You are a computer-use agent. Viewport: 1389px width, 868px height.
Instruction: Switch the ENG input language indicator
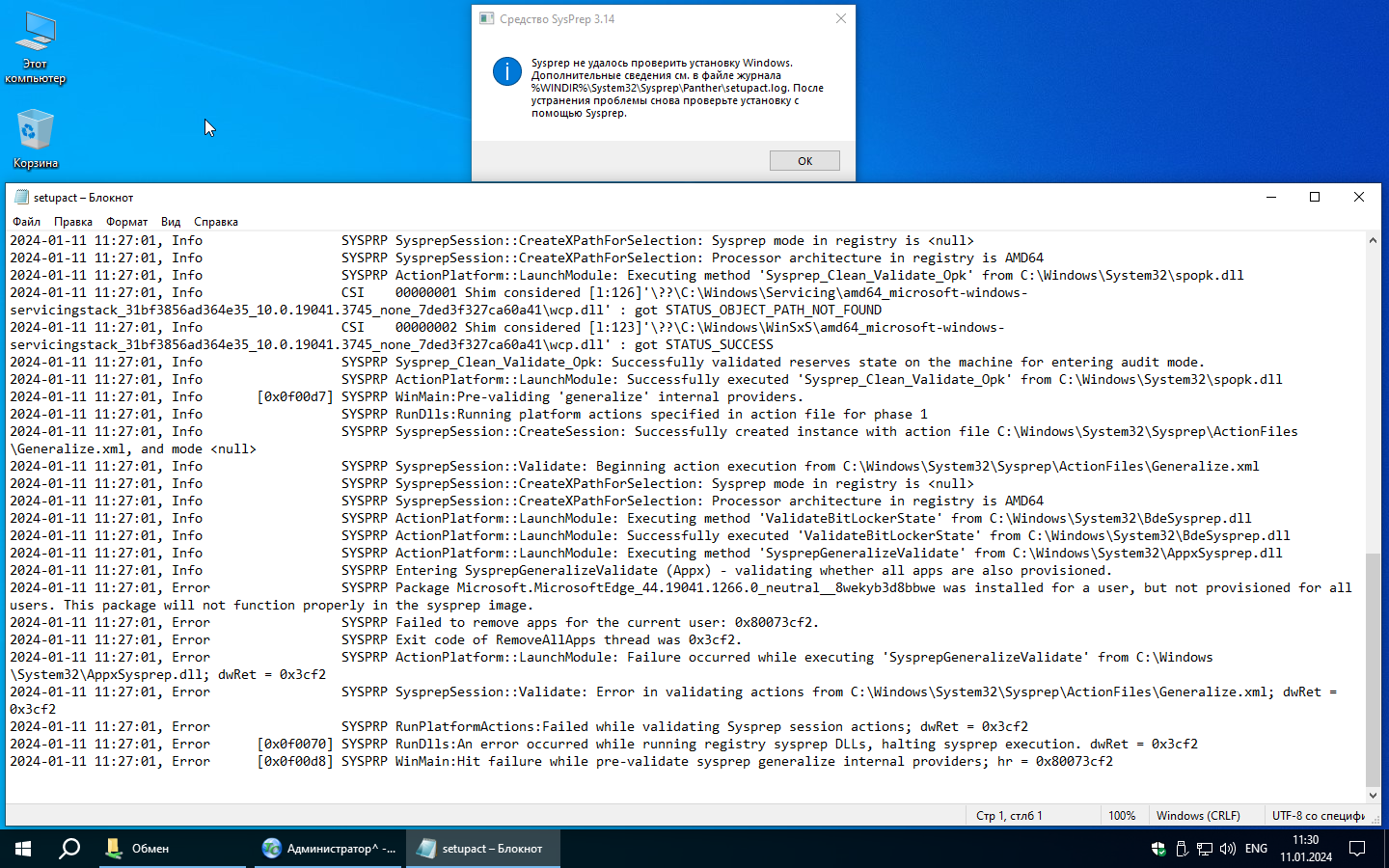(x=1256, y=849)
